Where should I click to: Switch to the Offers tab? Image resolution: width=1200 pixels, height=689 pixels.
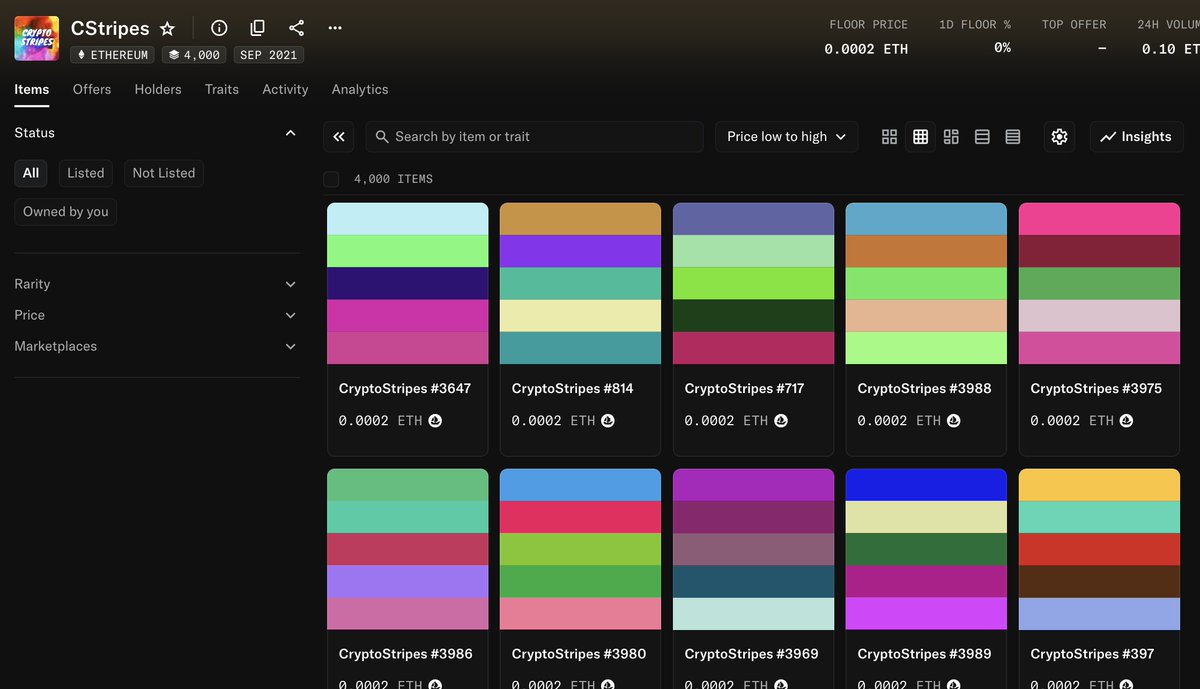[92, 89]
